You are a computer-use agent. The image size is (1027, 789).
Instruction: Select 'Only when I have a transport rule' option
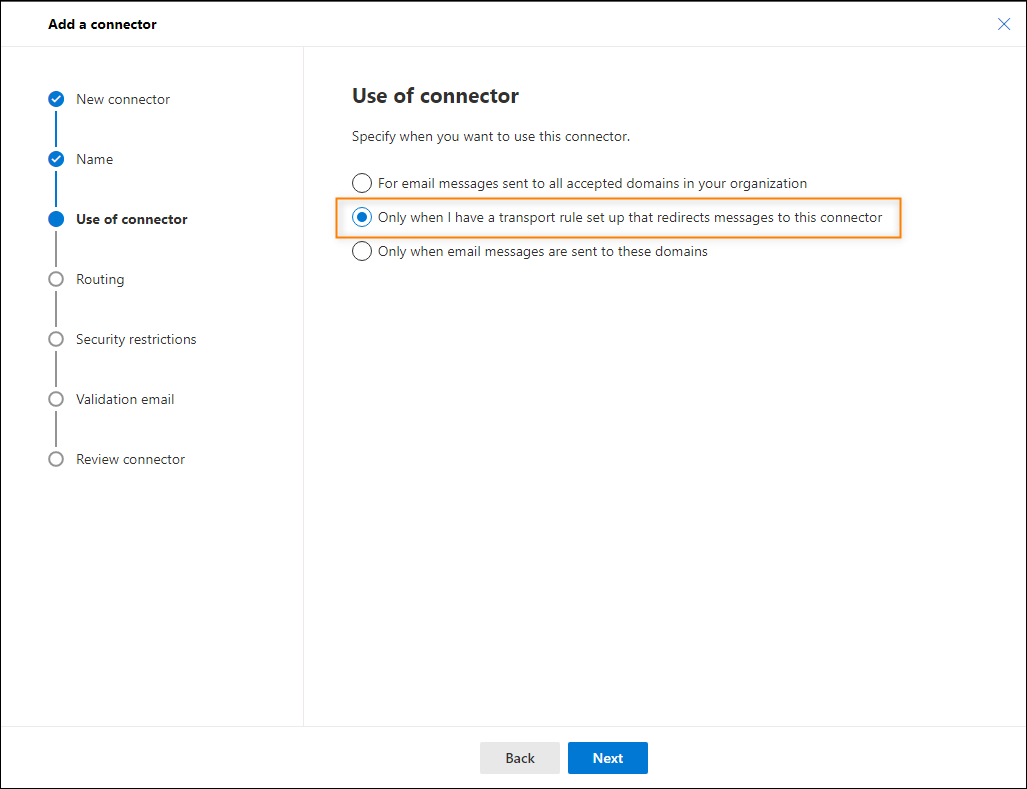point(362,217)
